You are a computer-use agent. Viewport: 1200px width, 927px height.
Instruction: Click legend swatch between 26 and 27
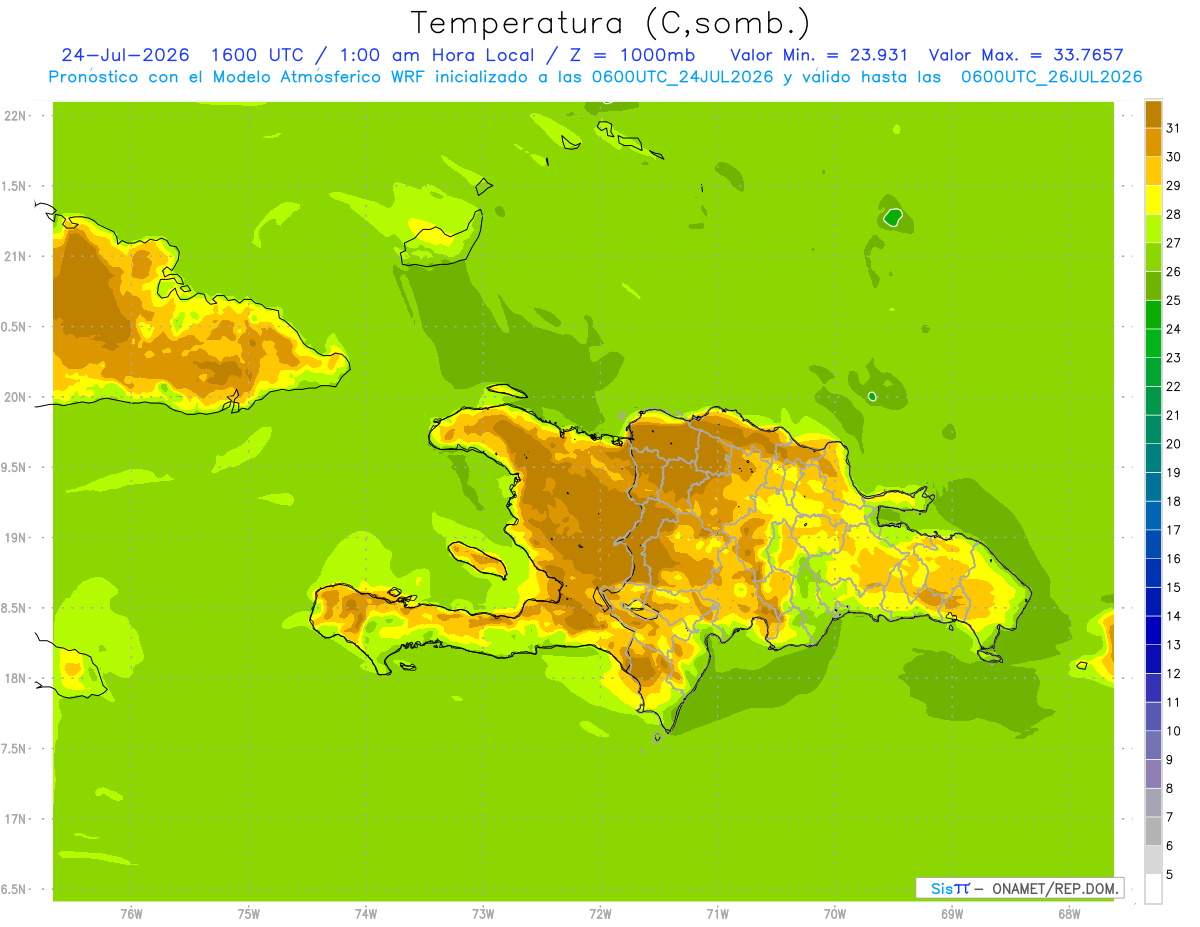pos(1153,257)
